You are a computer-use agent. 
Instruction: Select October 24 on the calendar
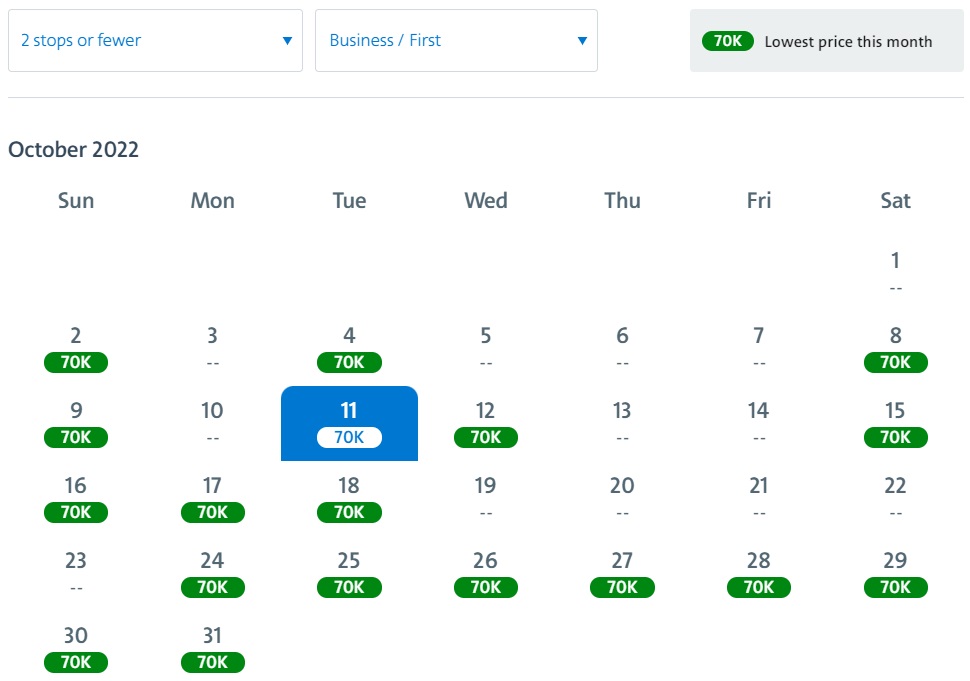point(213,573)
